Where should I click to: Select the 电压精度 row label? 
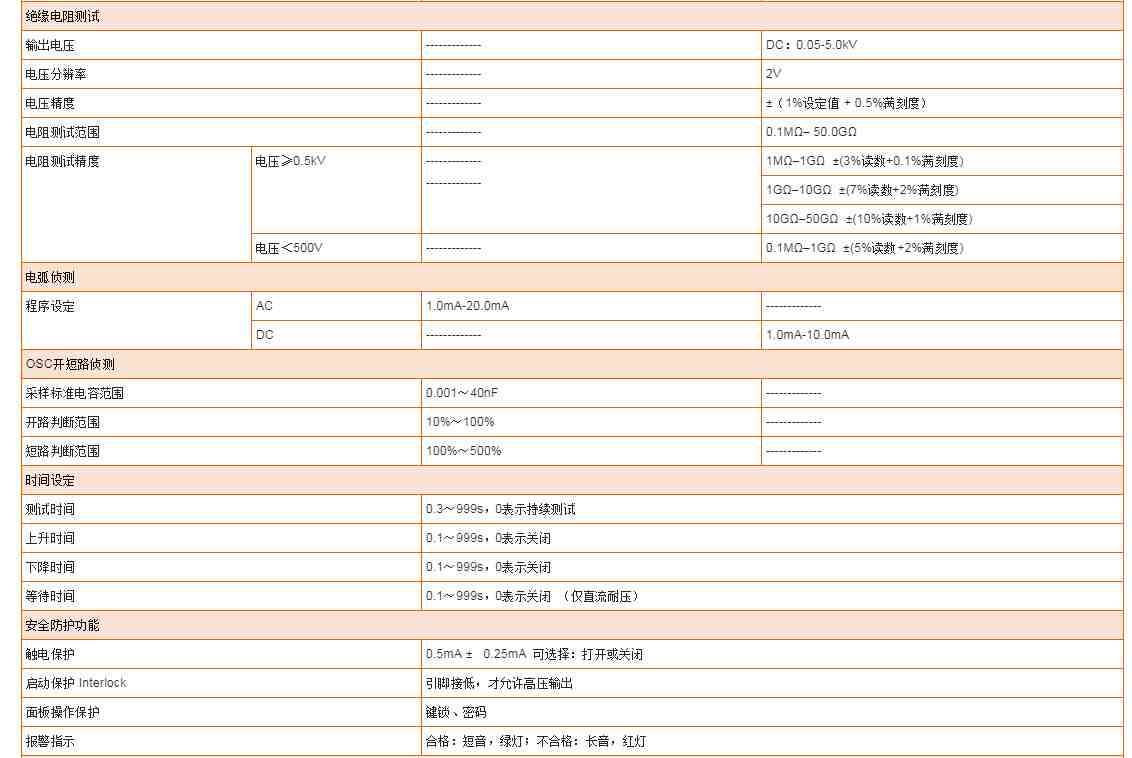50,103
